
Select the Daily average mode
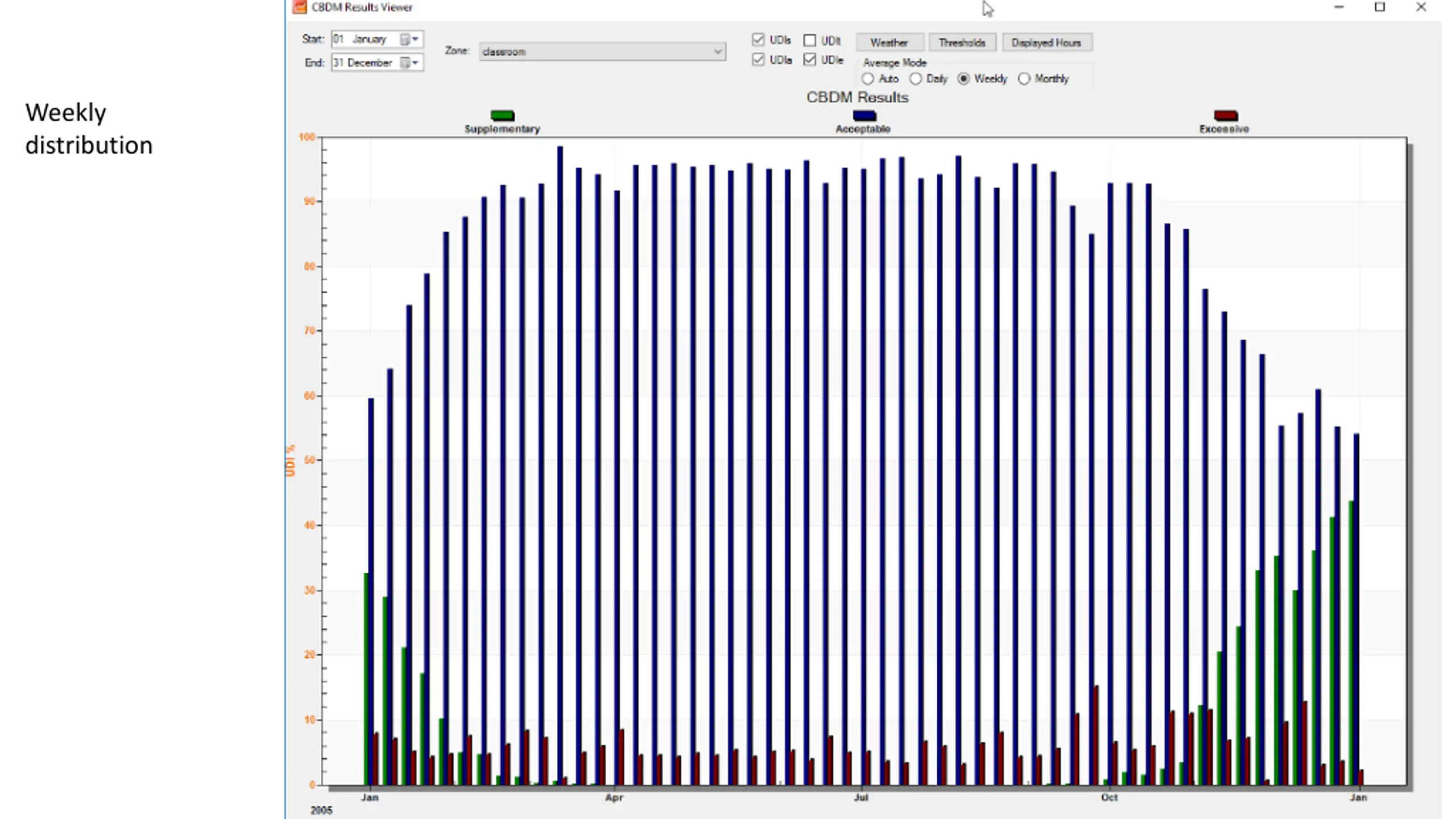(x=916, y=79)
